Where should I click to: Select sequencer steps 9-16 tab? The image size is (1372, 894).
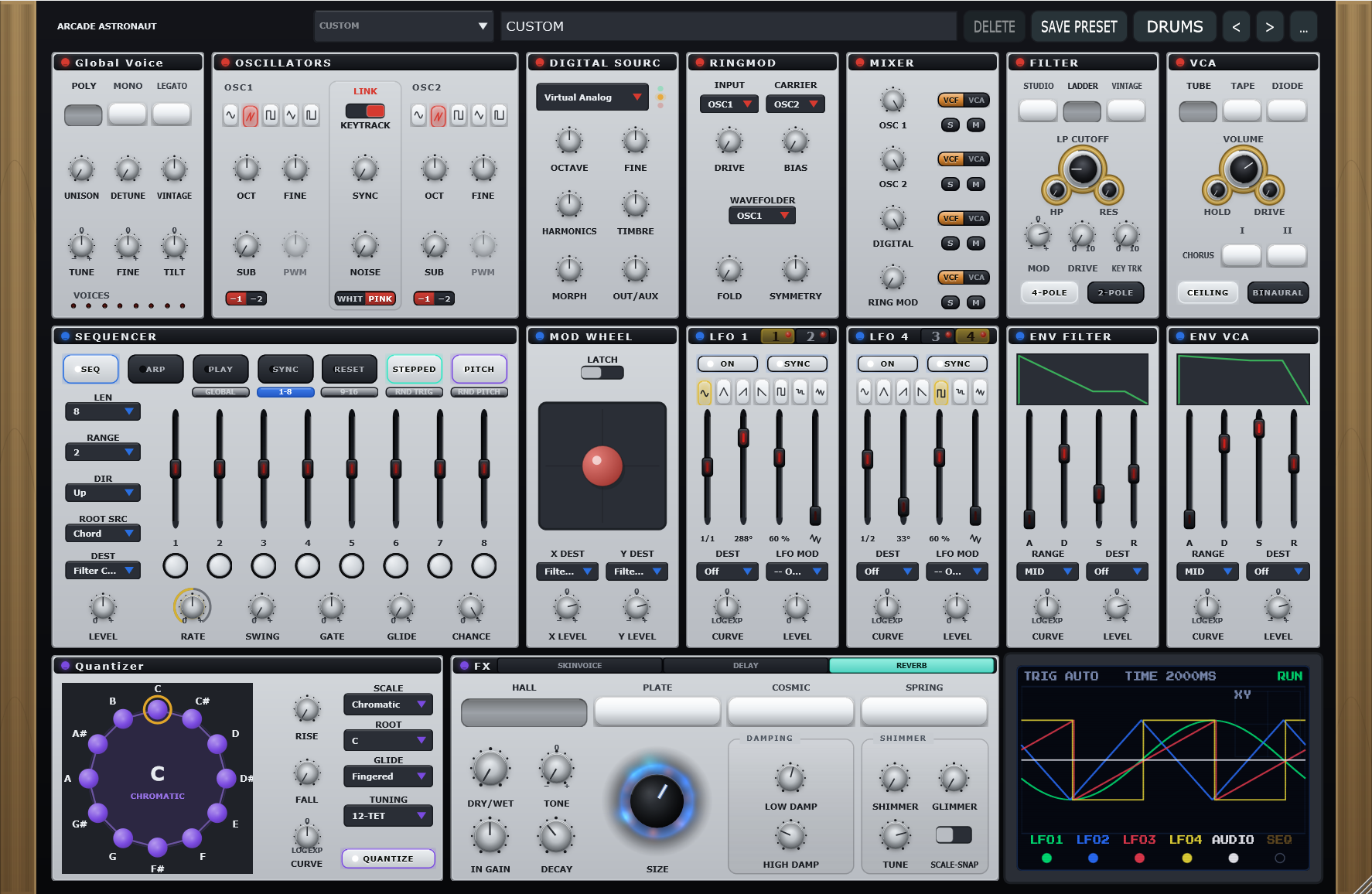[350, 392]
